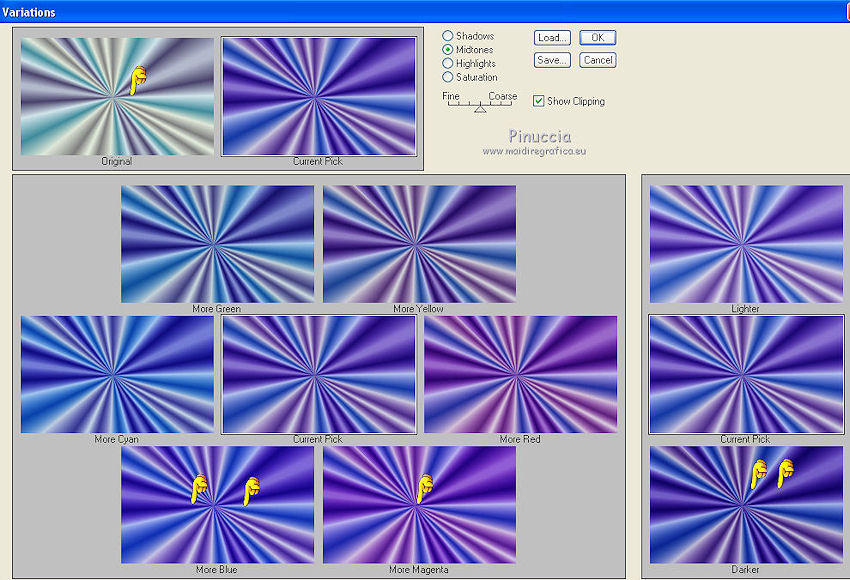Click the Load... button
The height and width of the screenshot is (580, 850).
pos(552,37)
